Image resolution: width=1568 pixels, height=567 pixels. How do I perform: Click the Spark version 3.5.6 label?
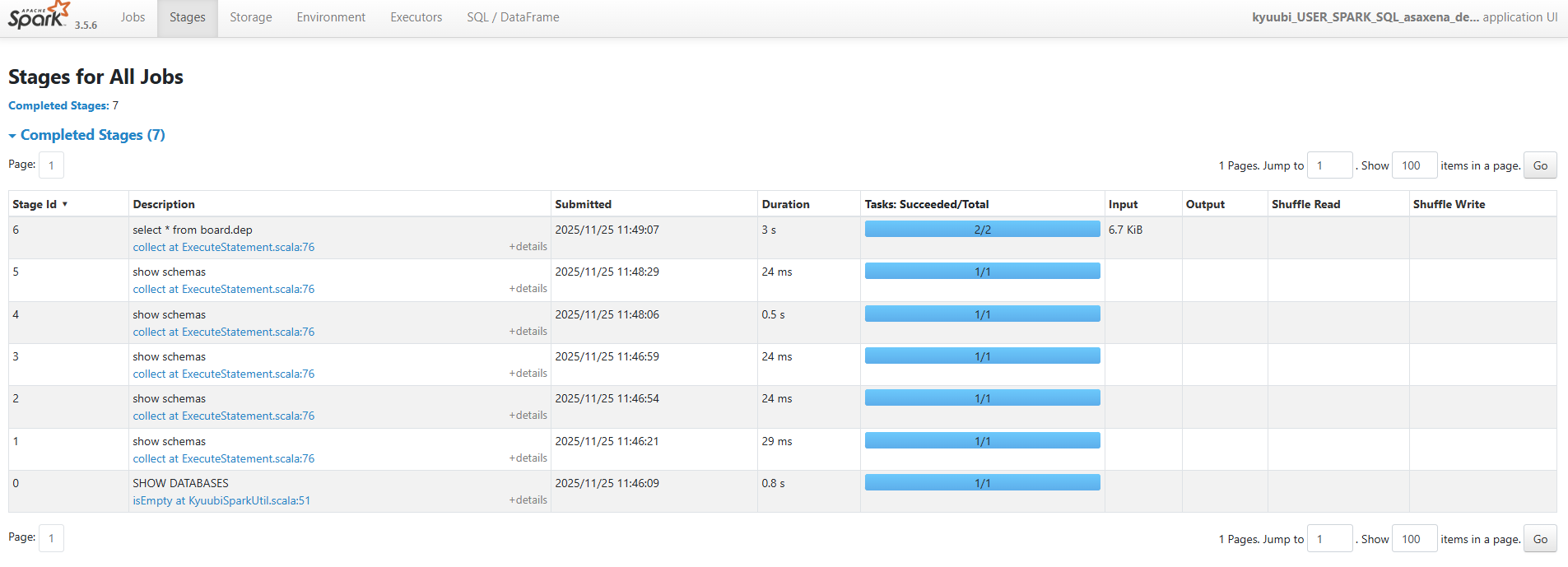(86, 26)
